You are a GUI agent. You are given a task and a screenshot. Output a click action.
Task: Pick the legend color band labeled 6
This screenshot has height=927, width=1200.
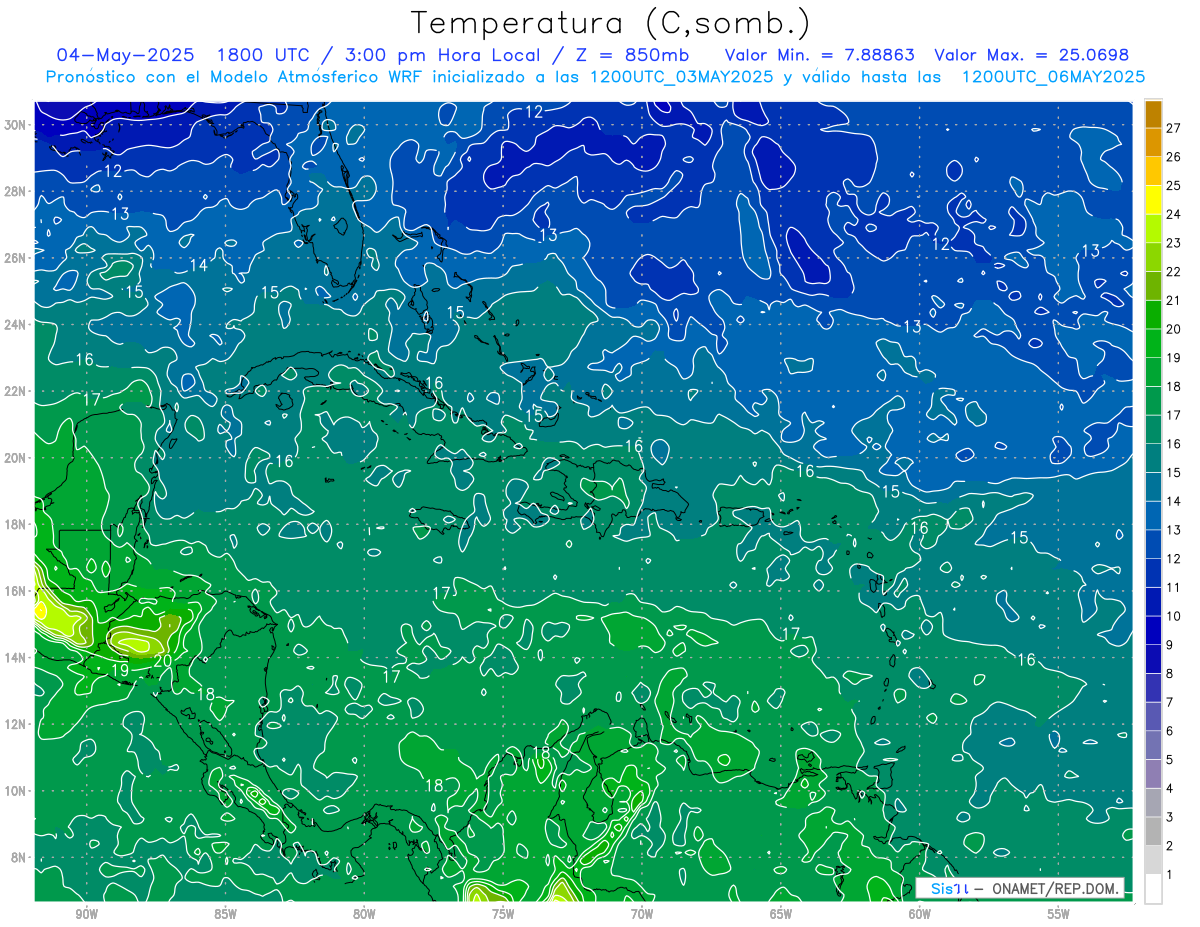(x=1153, y=717)
